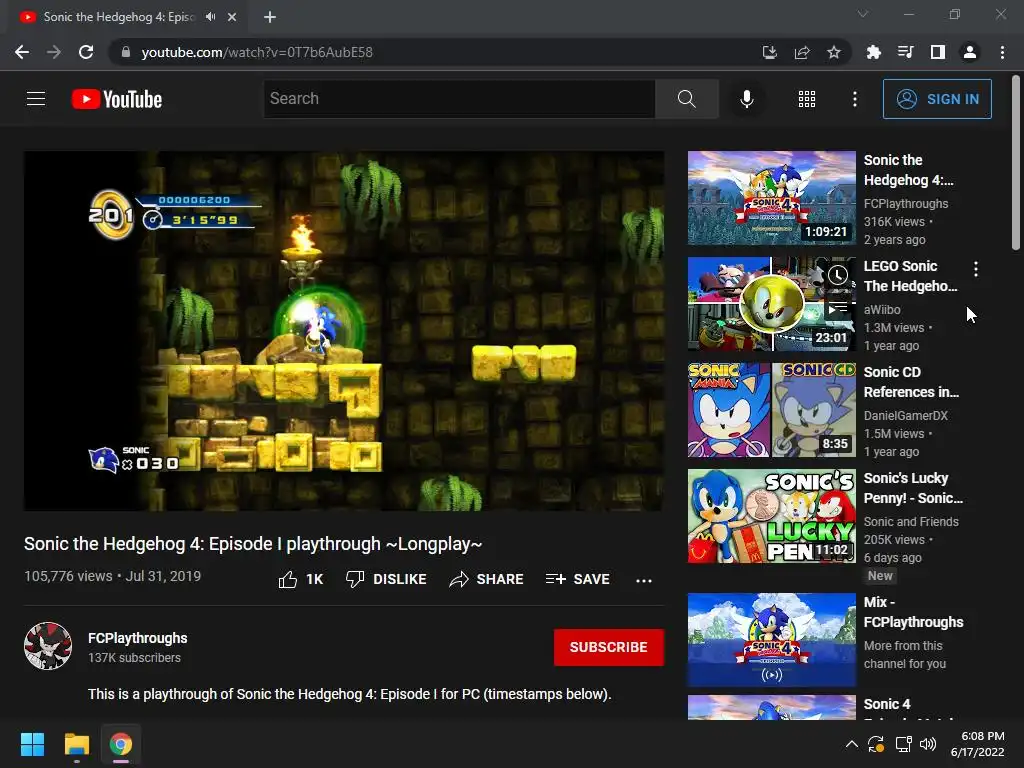Screen dimensions: 1024x768
Task: Open Chrome three-dot menu
Action: pyautogui.click(x=1002, y=52)
